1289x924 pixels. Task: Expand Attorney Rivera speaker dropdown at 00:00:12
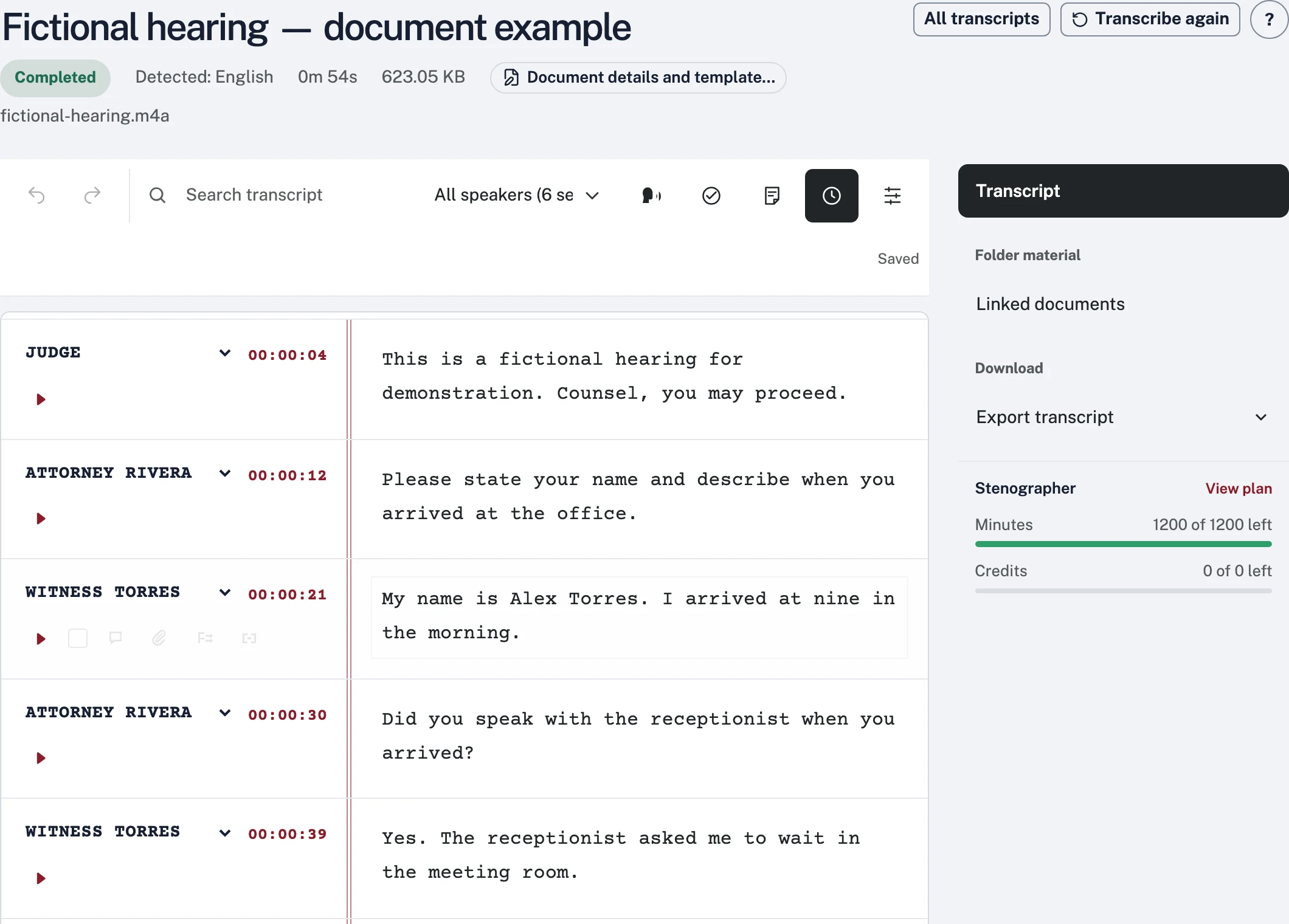click(225, 474)
